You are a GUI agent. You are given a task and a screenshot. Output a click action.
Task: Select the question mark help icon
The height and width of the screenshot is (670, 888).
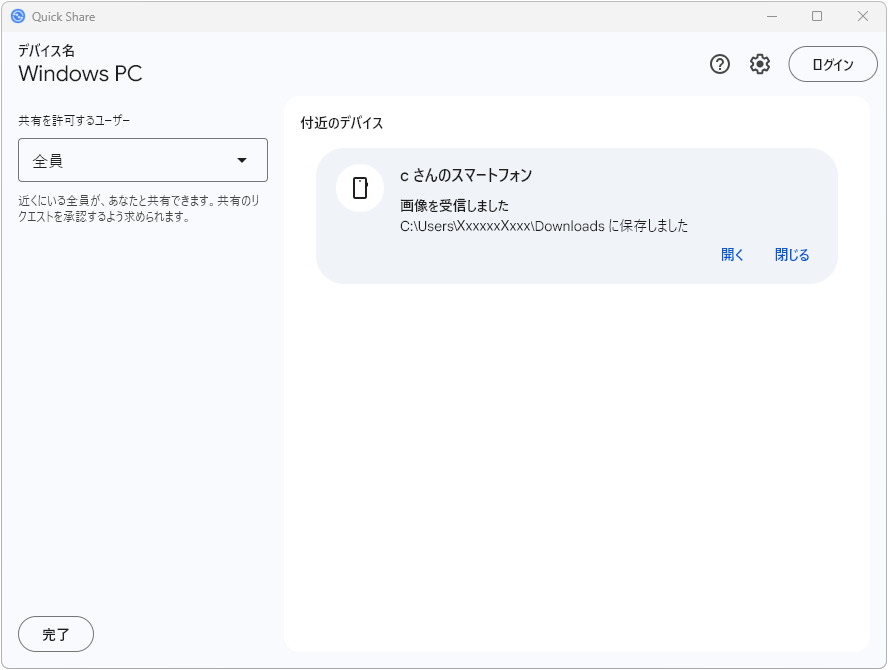(x=719, y=64)
